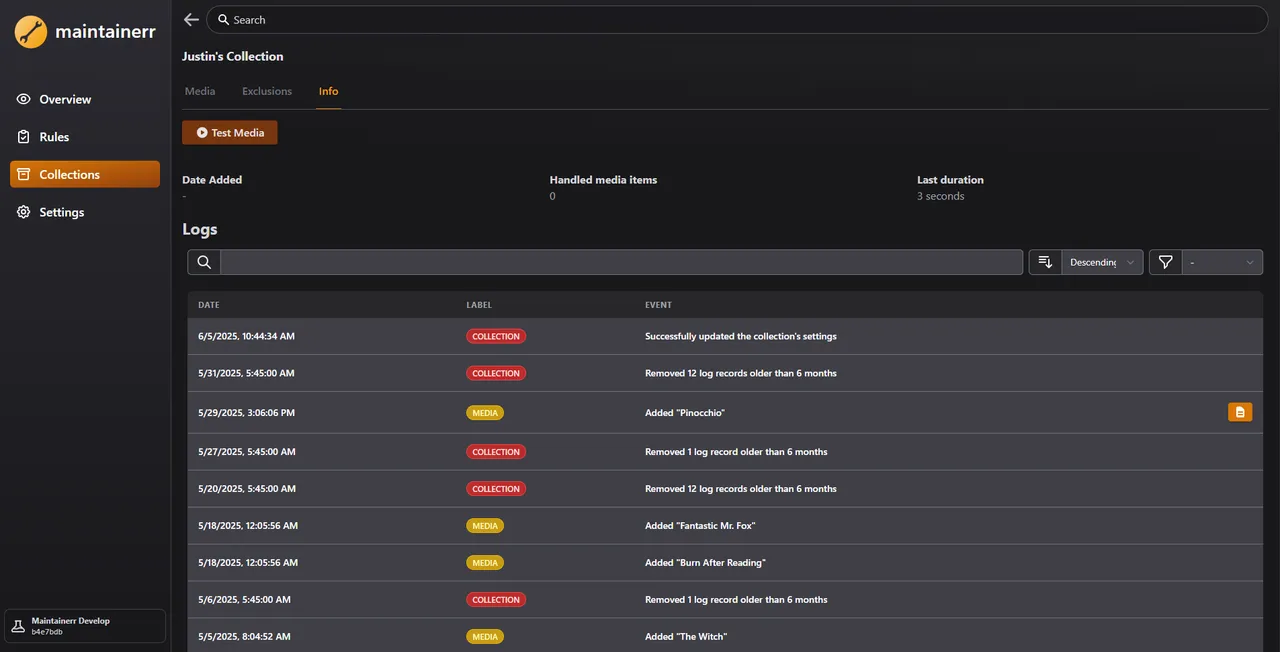Click the sort-order icon next to Descending

pyautogui.click(x=1044, y=261)
